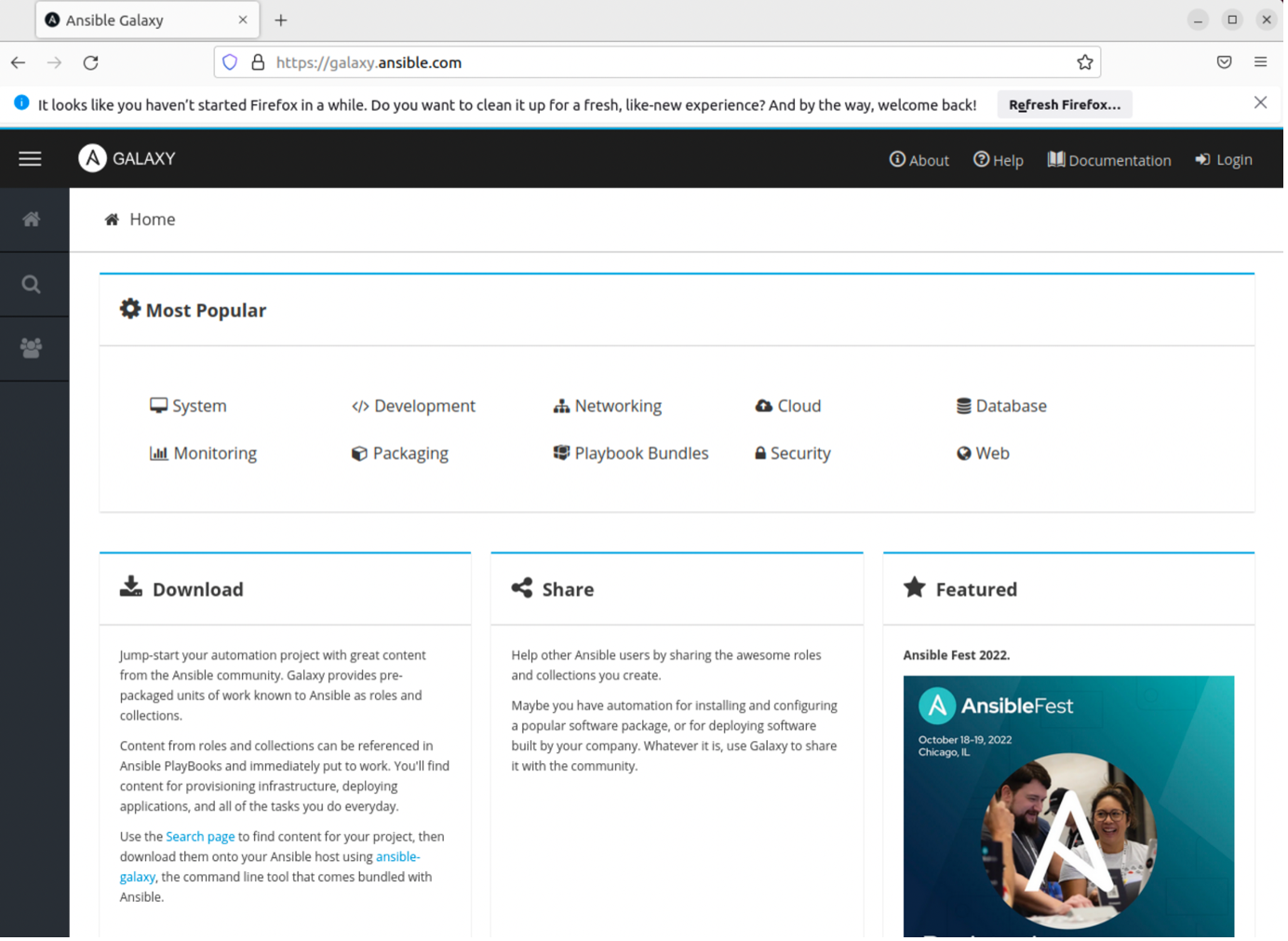Image resolution: width=1288 pixels, height=941 pixels.
Task: Open the Galaxy hamburger navigation menu
Action: pyautogui.click(x=30, y=158)
